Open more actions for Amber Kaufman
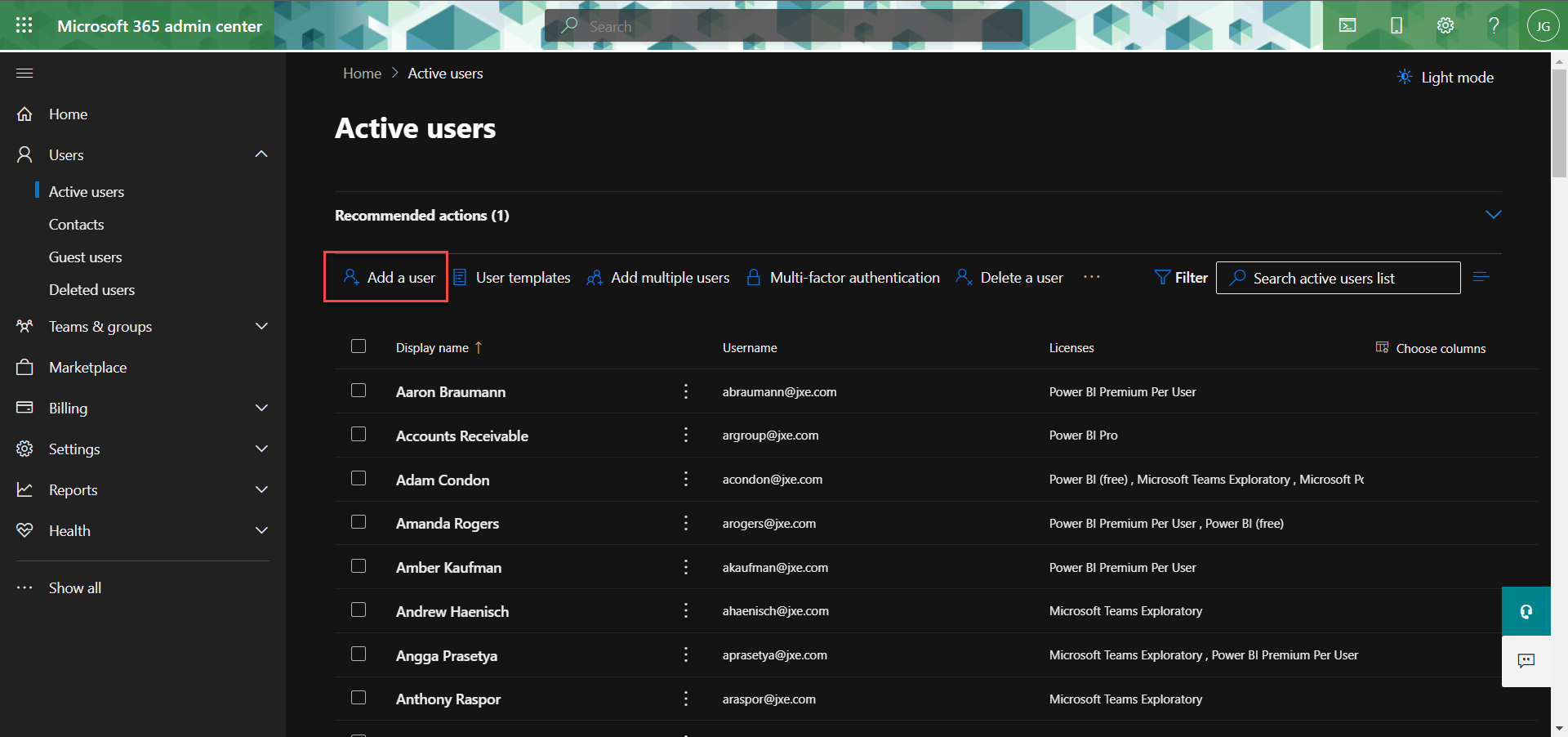The image size is (1568, 737). pos(686,567)
